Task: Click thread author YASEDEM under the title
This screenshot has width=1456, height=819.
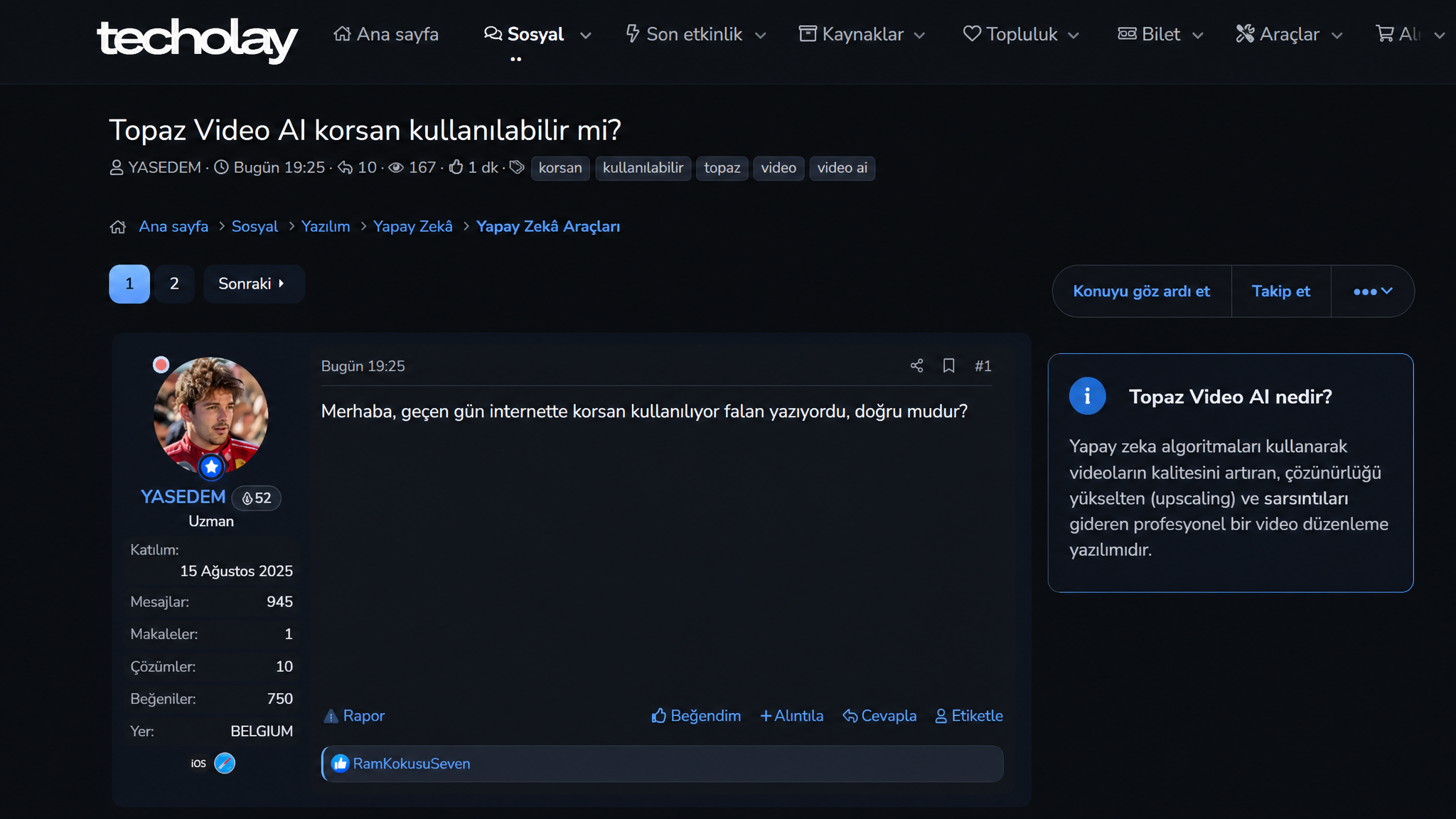Action: click(x=164, y=167)
